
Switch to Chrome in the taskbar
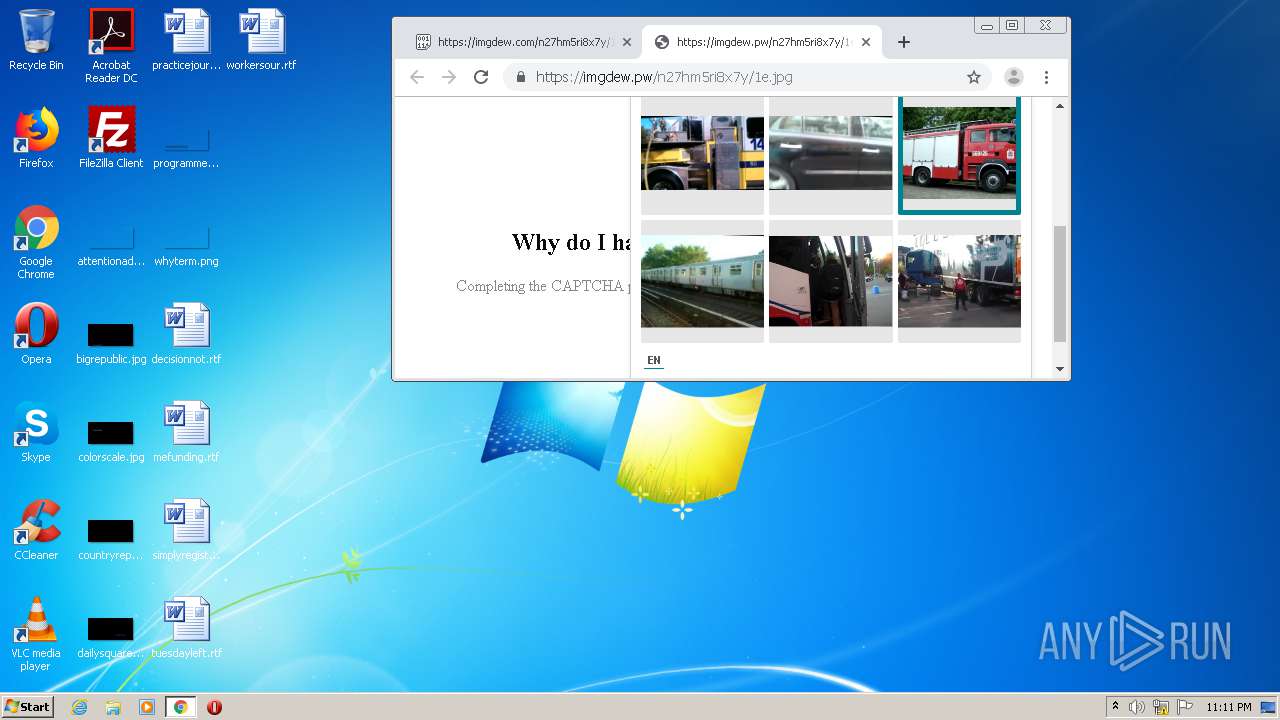(x=181, y=707)
